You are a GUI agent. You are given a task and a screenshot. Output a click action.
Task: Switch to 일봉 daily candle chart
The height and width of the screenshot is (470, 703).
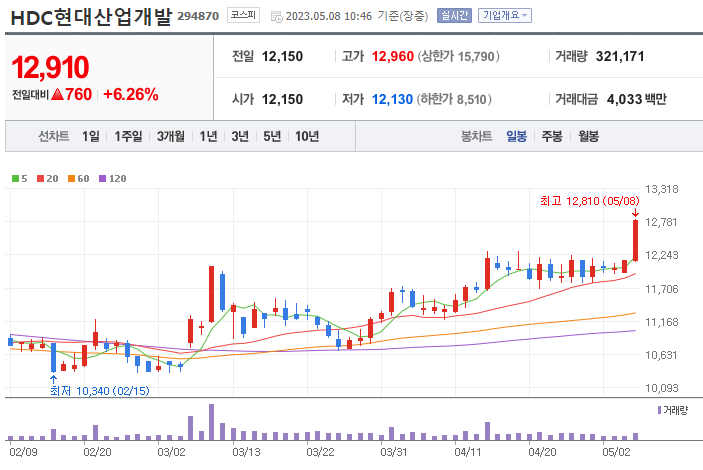516,136
